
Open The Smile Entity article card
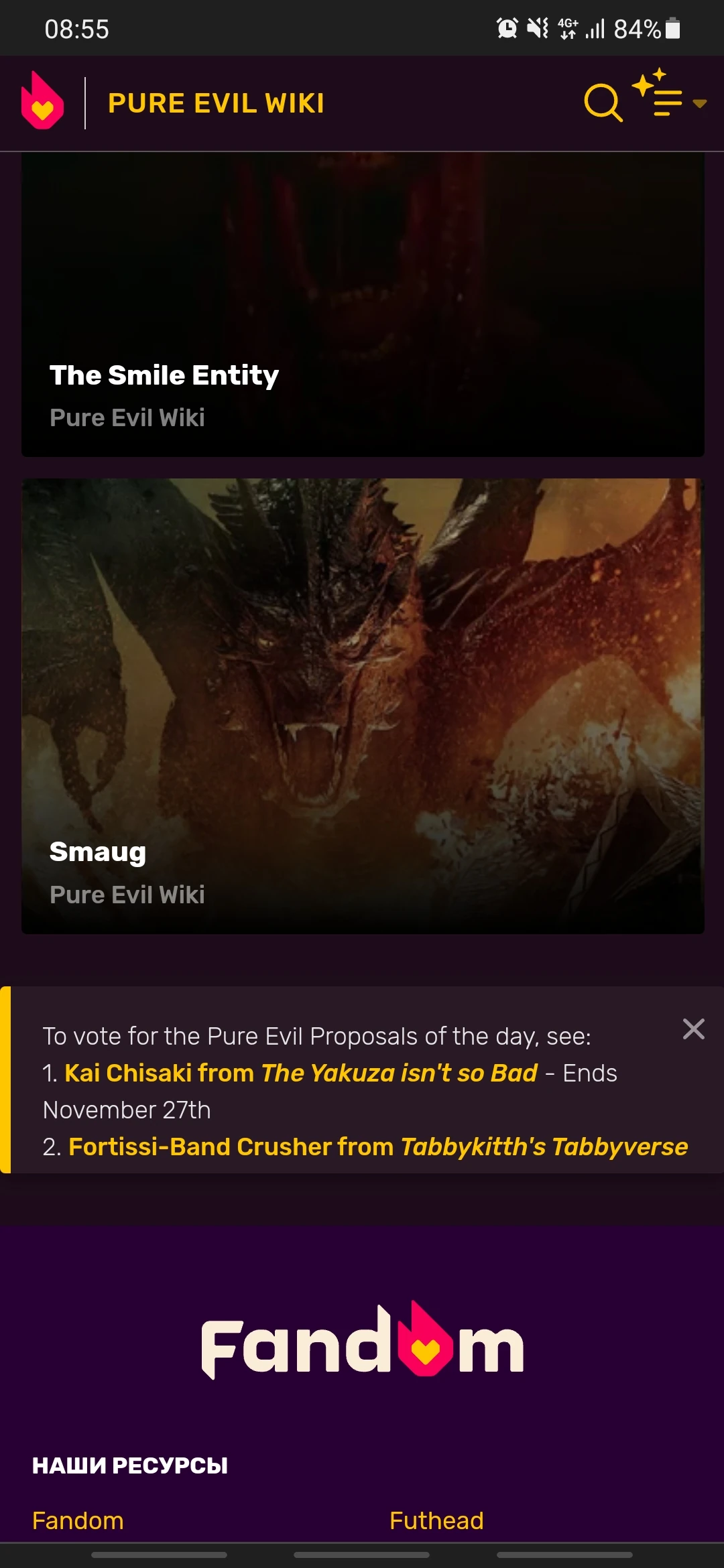point(363,304)
